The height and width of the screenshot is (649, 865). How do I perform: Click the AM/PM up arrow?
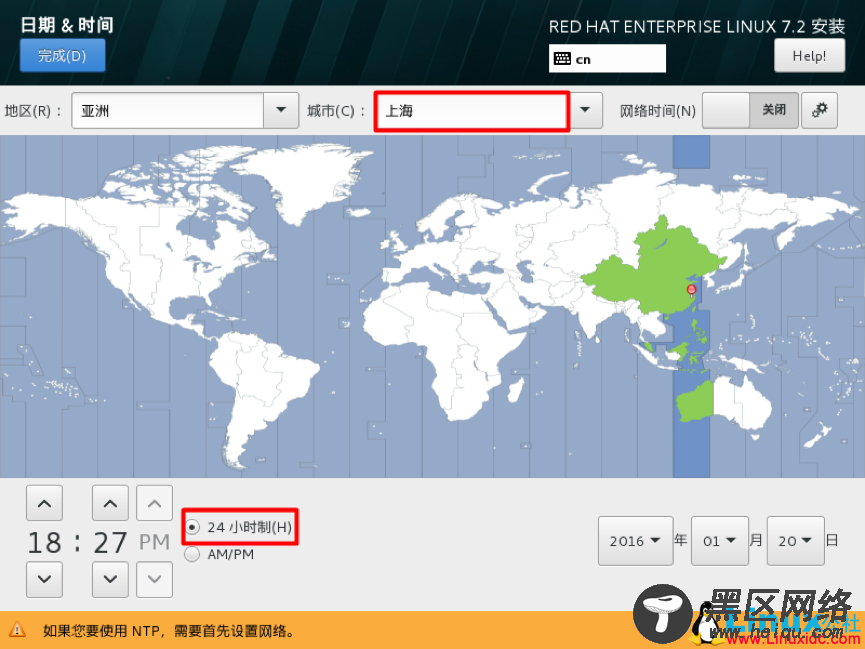pos(154,503)
